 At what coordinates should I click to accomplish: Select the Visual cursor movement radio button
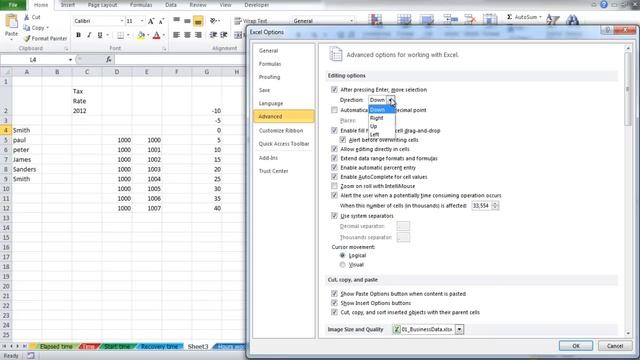point(342,264)
